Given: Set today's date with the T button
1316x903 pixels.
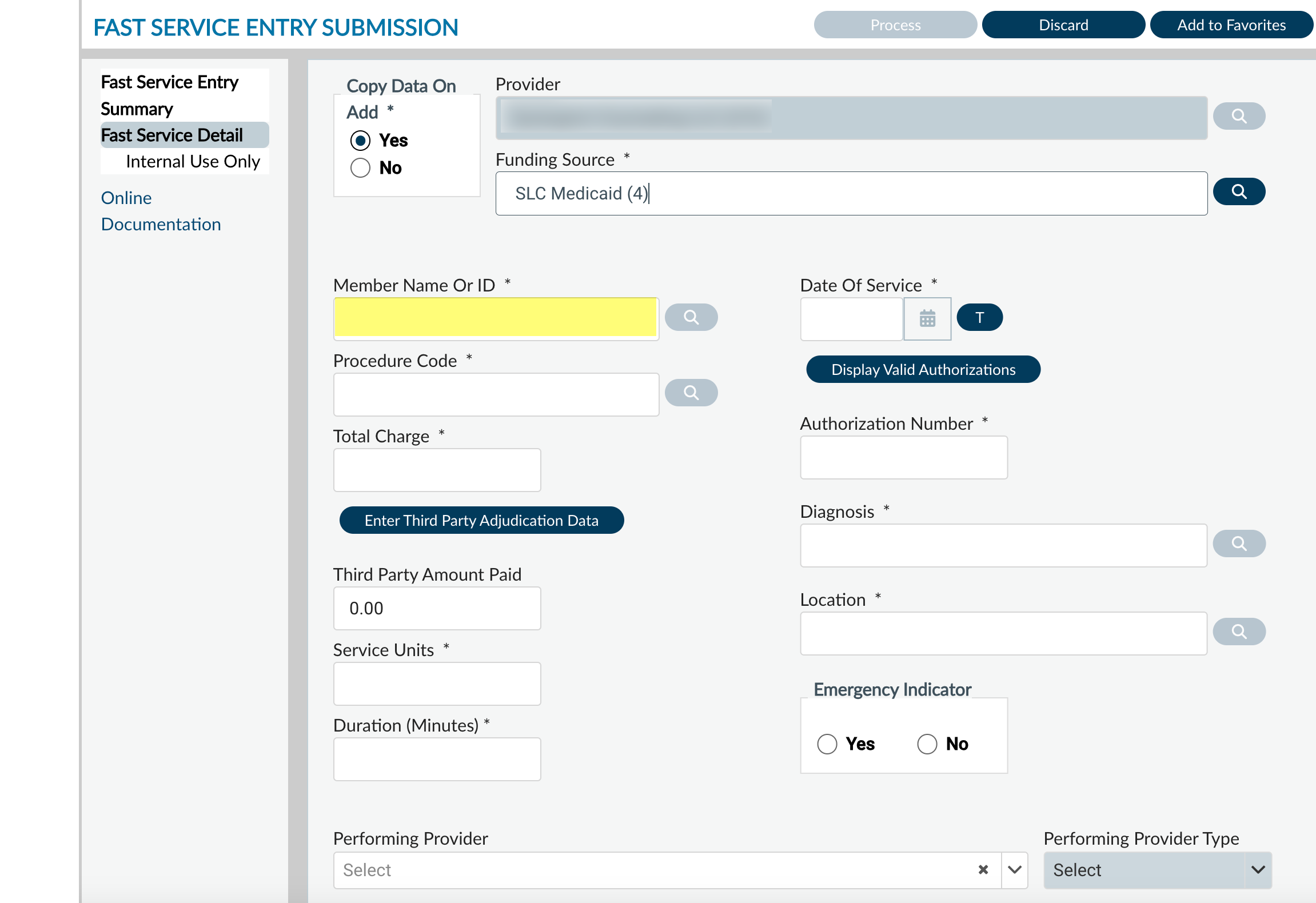Looking at the screenshot, I should (x=979, y=317).
